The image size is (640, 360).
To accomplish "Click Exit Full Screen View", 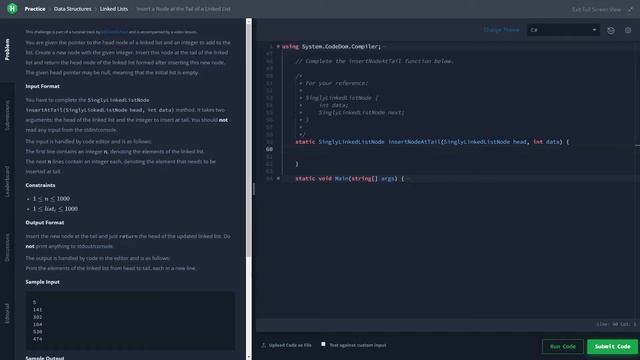I will 596,9.
